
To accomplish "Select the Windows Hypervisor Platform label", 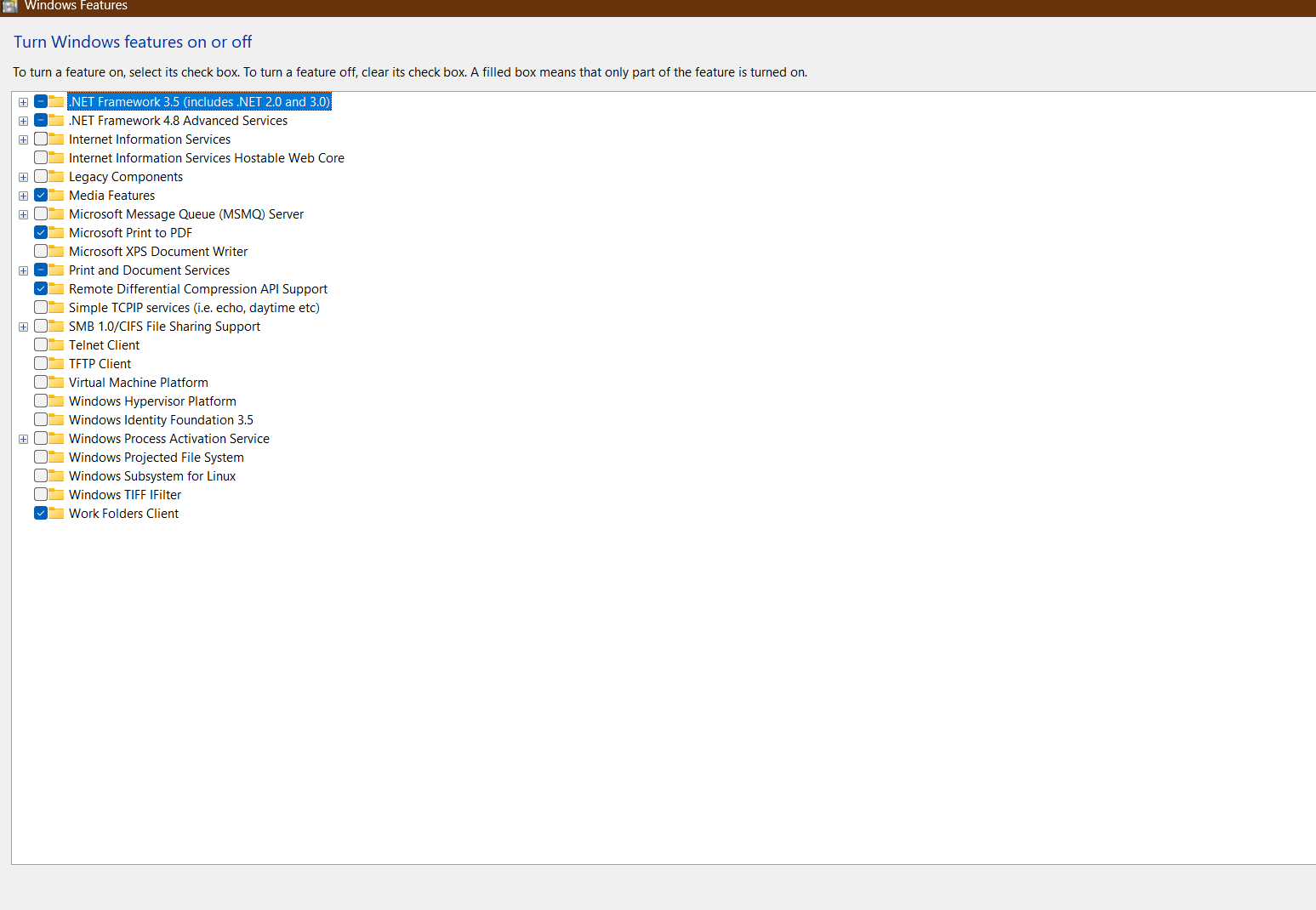I will point(152,401).
